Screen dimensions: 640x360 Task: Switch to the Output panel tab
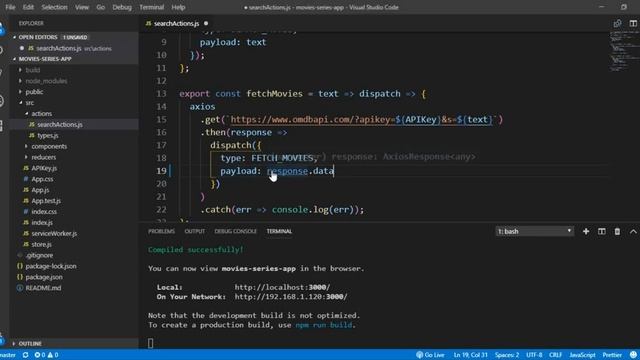[x=194, y=231]
